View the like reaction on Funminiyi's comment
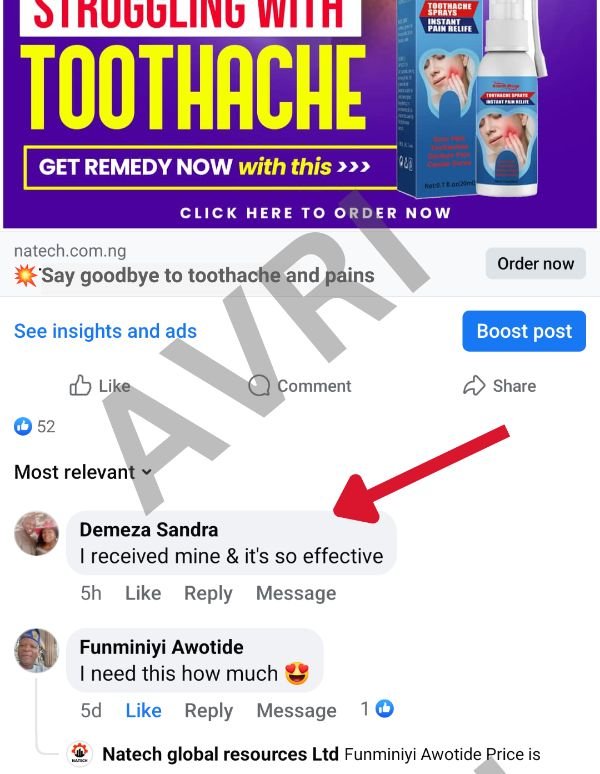Image resolution: width=600 pixels, height=774 pixels. tap(377, 709)
